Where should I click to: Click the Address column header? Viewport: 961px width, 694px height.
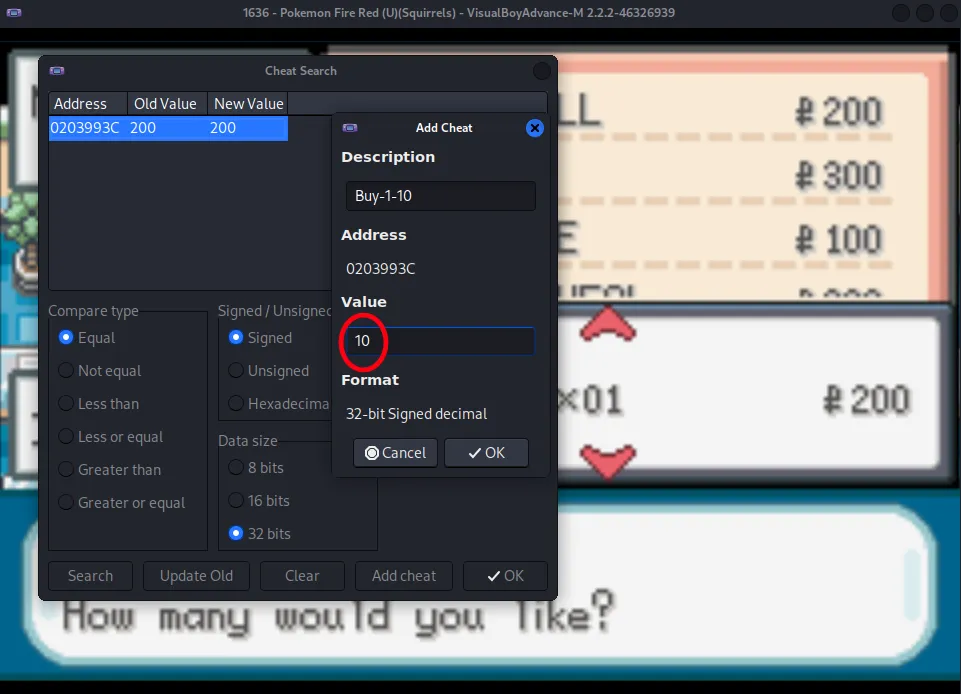pyautogui.click(x=88, y=104)
